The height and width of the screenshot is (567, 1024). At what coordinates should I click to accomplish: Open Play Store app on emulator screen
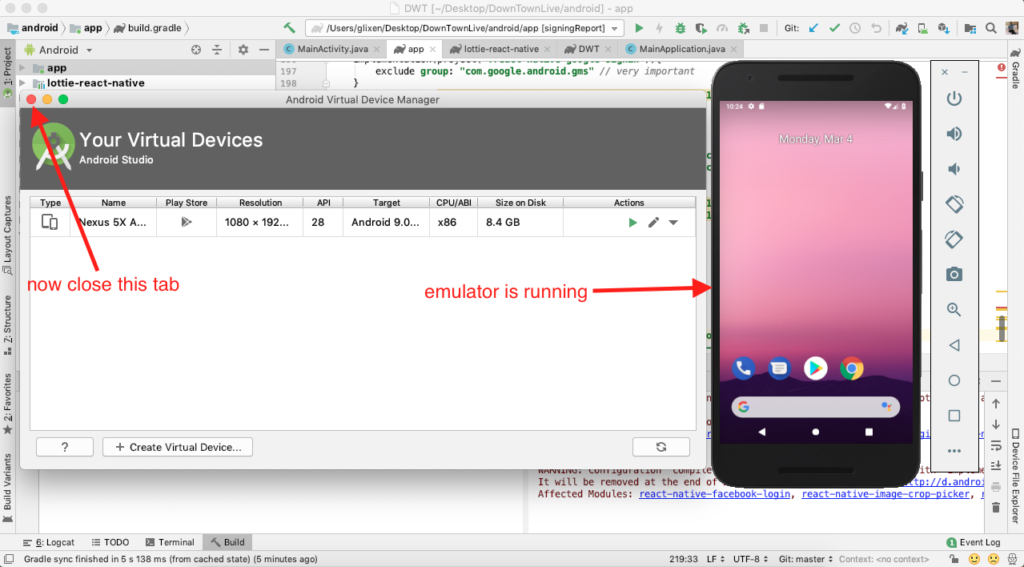815,368
